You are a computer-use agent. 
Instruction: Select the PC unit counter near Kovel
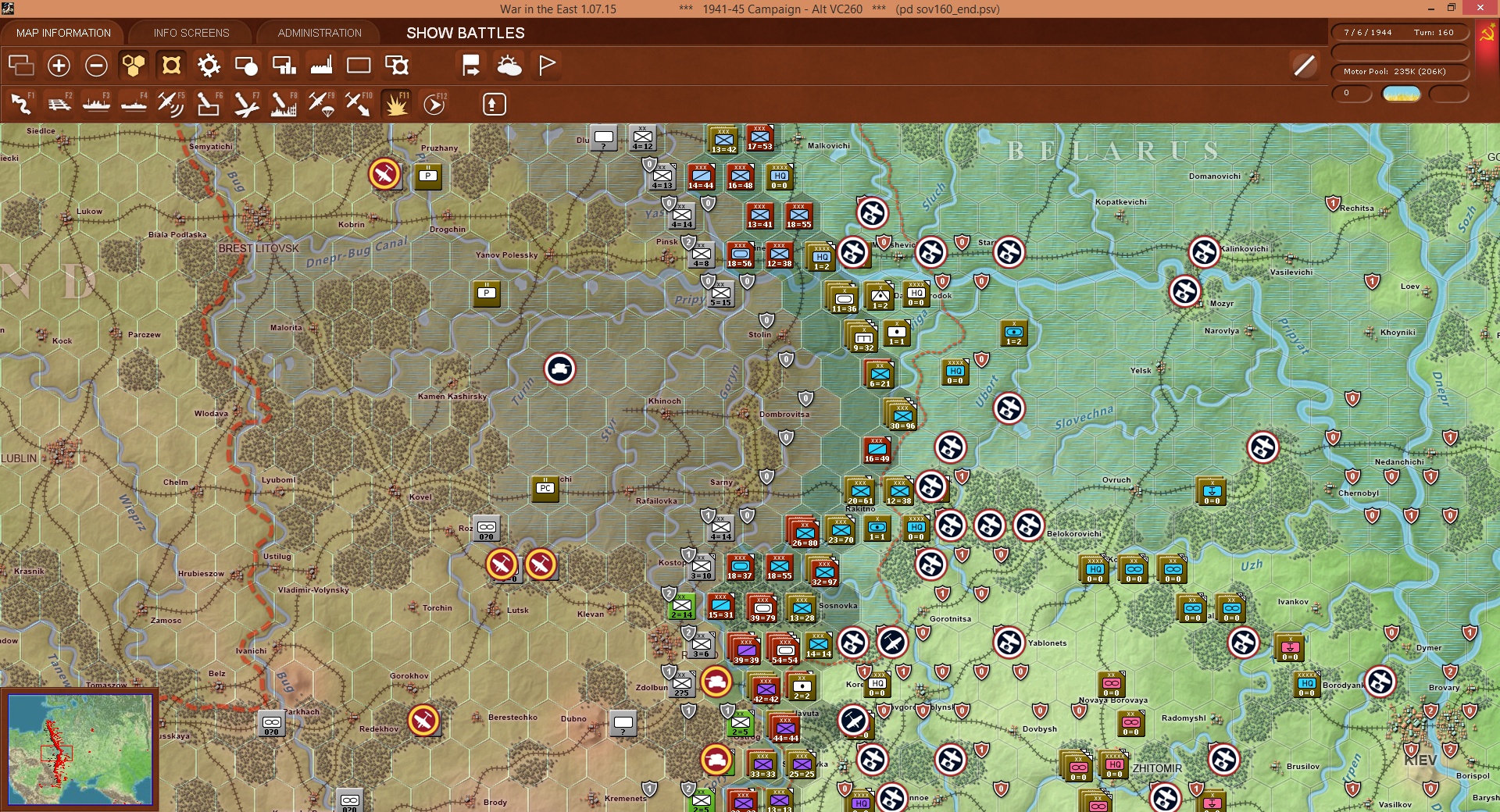[x=545, y=490]
